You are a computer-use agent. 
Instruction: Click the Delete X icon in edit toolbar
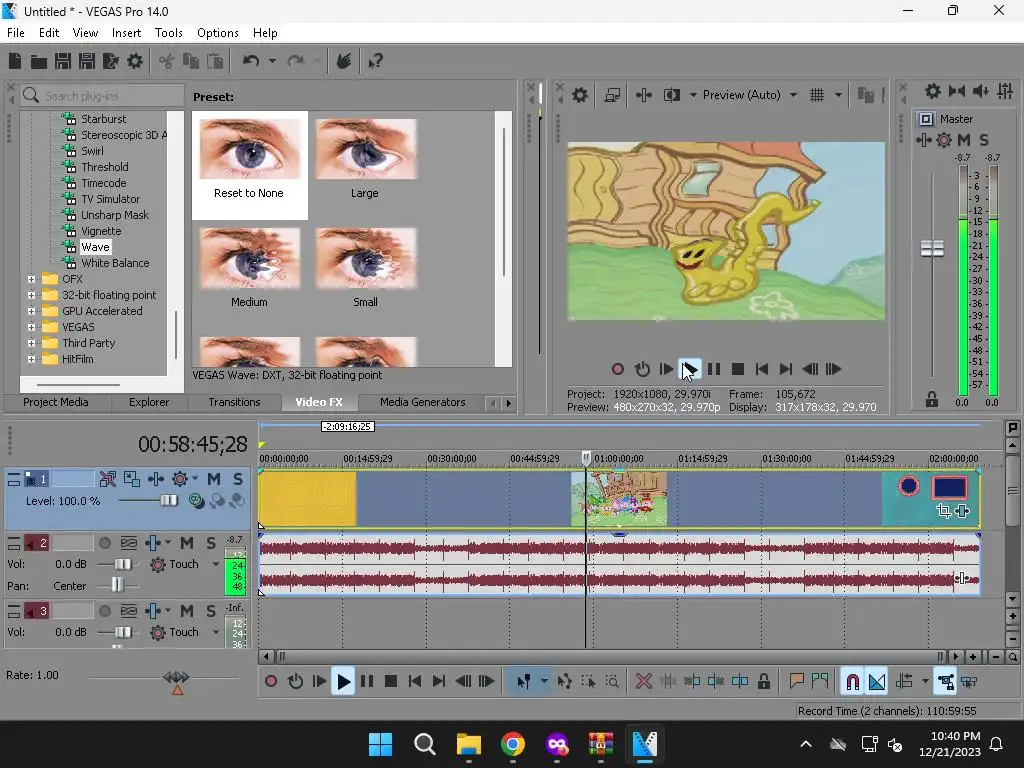click(643, 681)
